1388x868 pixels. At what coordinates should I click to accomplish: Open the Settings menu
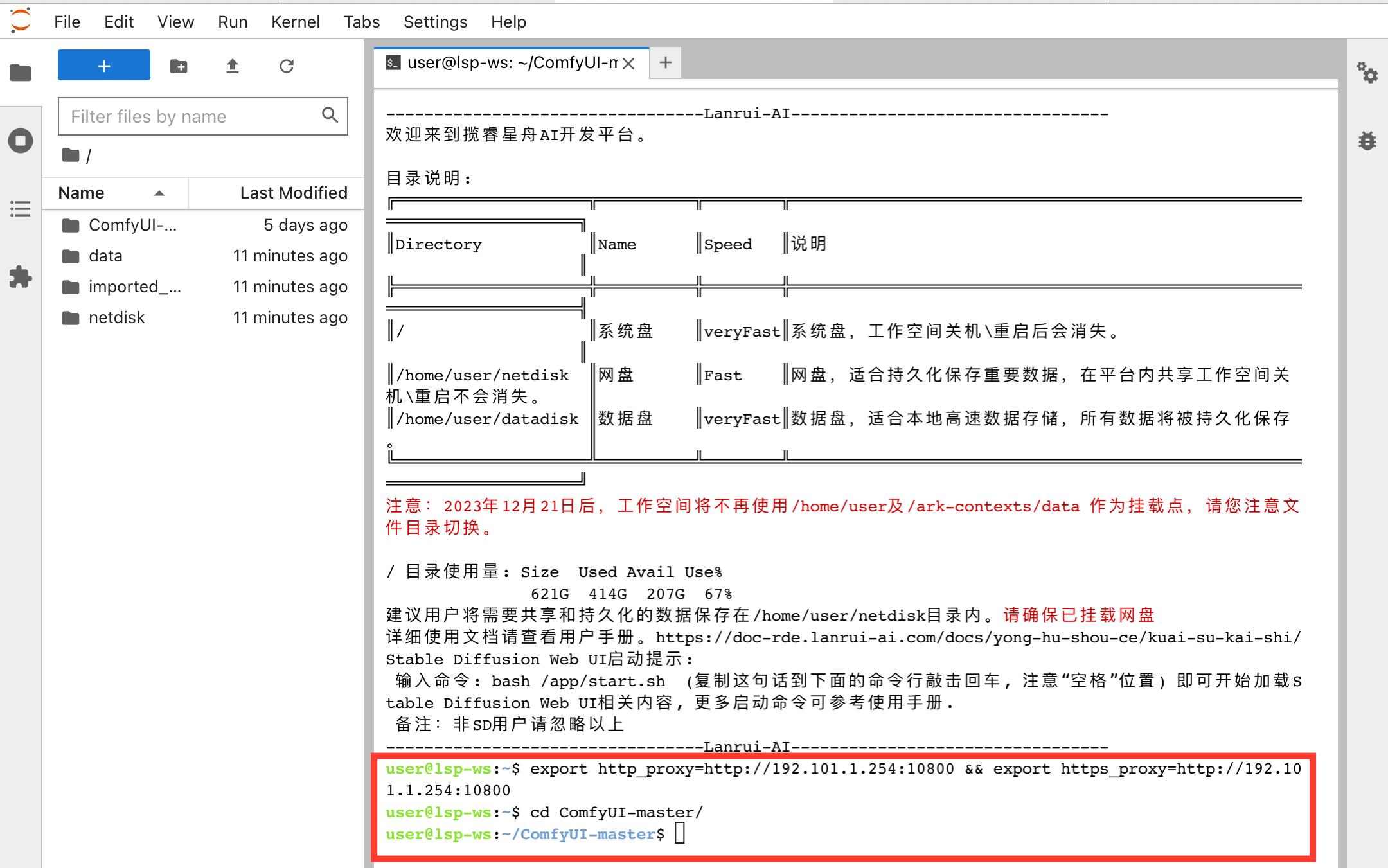pyautogui.click(x=435, y=22)
